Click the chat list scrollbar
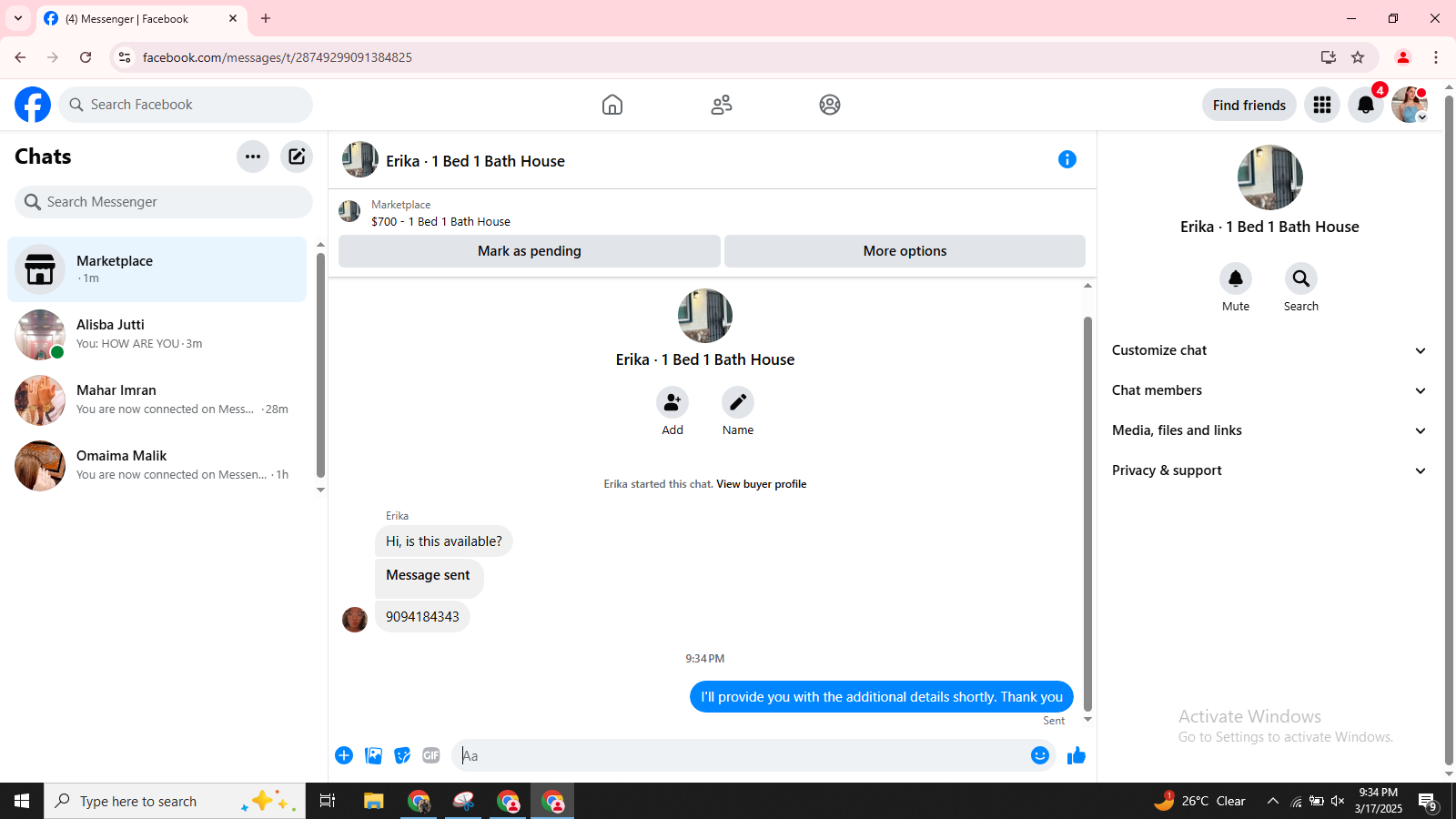 320,366
